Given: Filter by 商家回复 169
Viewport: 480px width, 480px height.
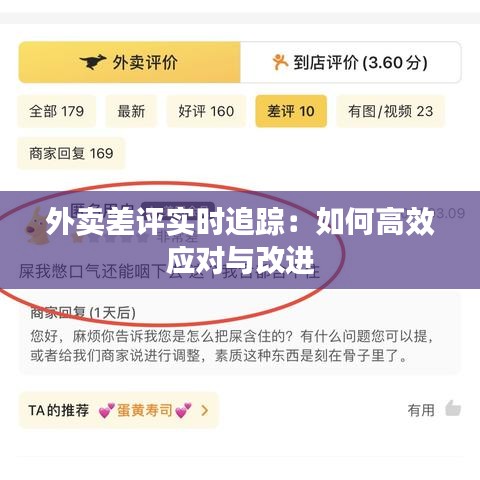Looking at the screenshot, I should 71,153.
